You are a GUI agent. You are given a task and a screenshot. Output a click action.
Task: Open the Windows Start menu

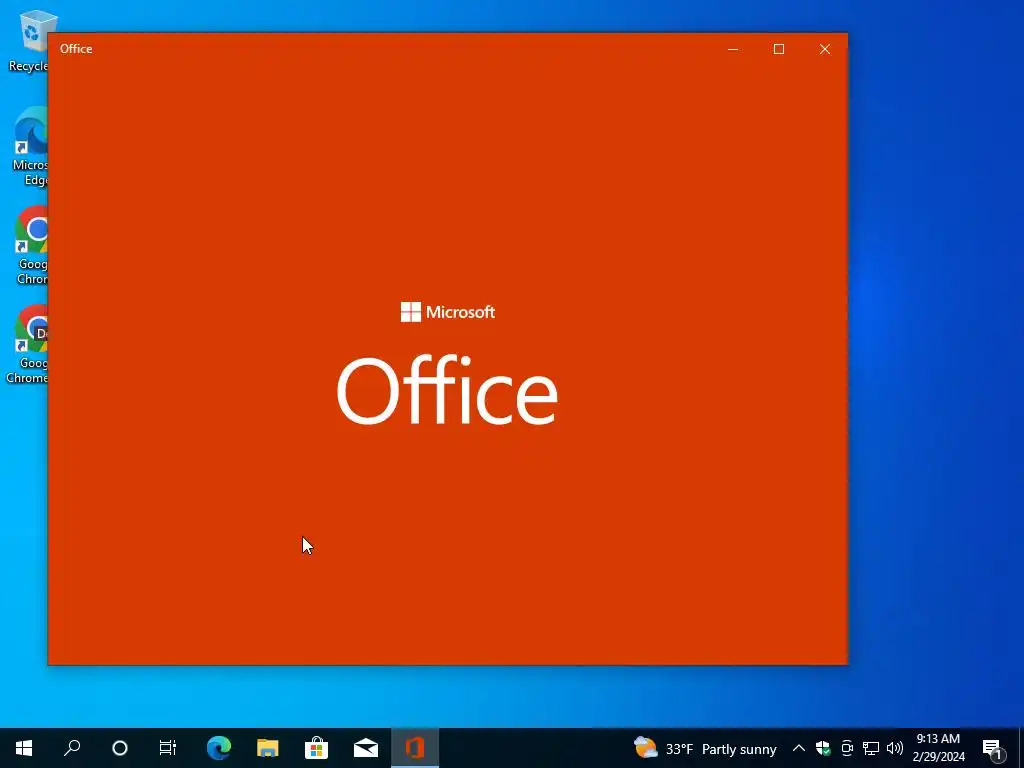coord(24,748)
